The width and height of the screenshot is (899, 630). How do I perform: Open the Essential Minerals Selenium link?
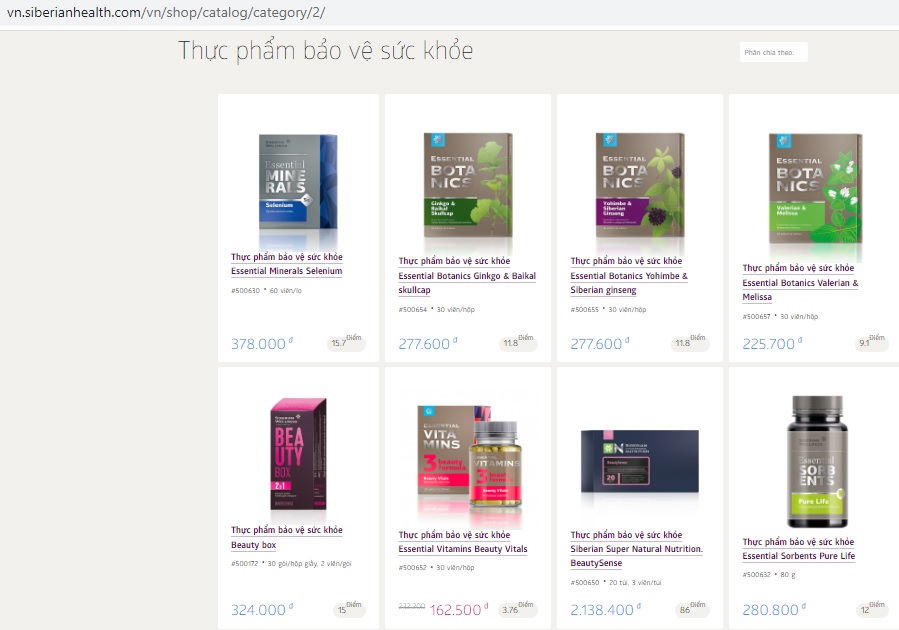point(287,264)
